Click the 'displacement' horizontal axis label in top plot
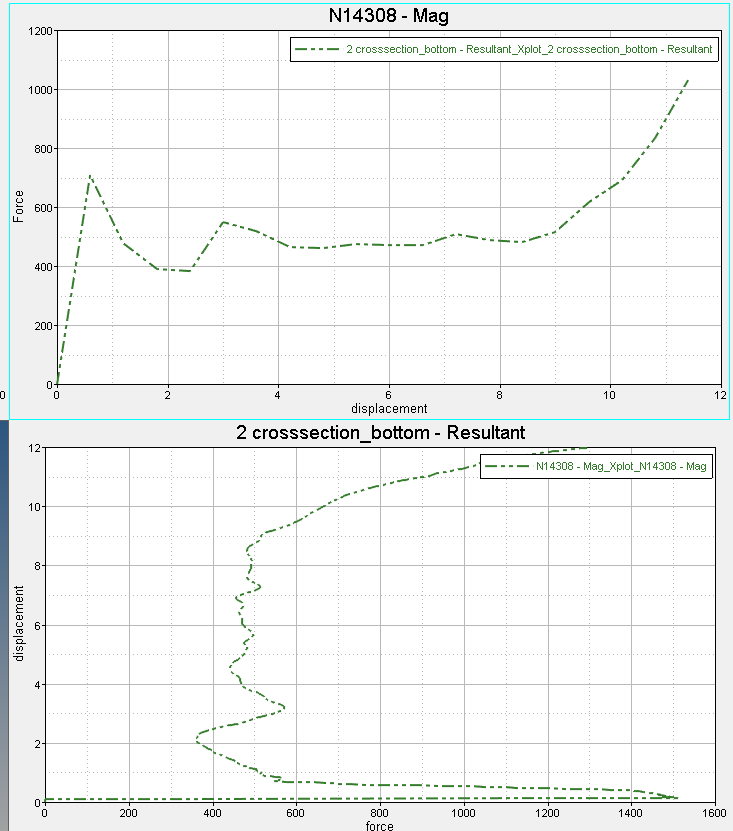Viewport: 733px width, 831px height. (x=389, y=408)
